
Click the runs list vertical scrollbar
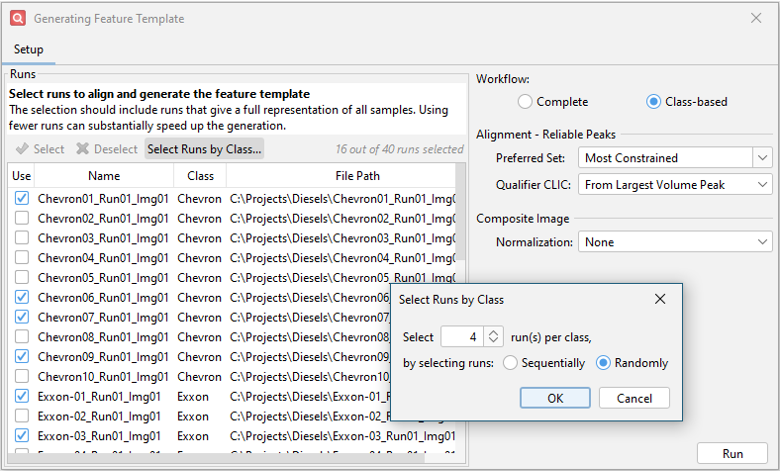tap(461, 211)
